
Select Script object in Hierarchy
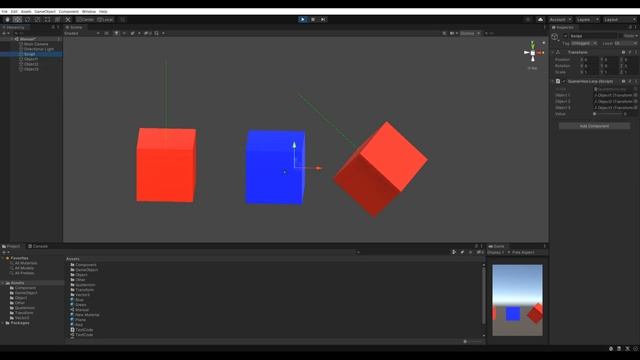point(29,54)
